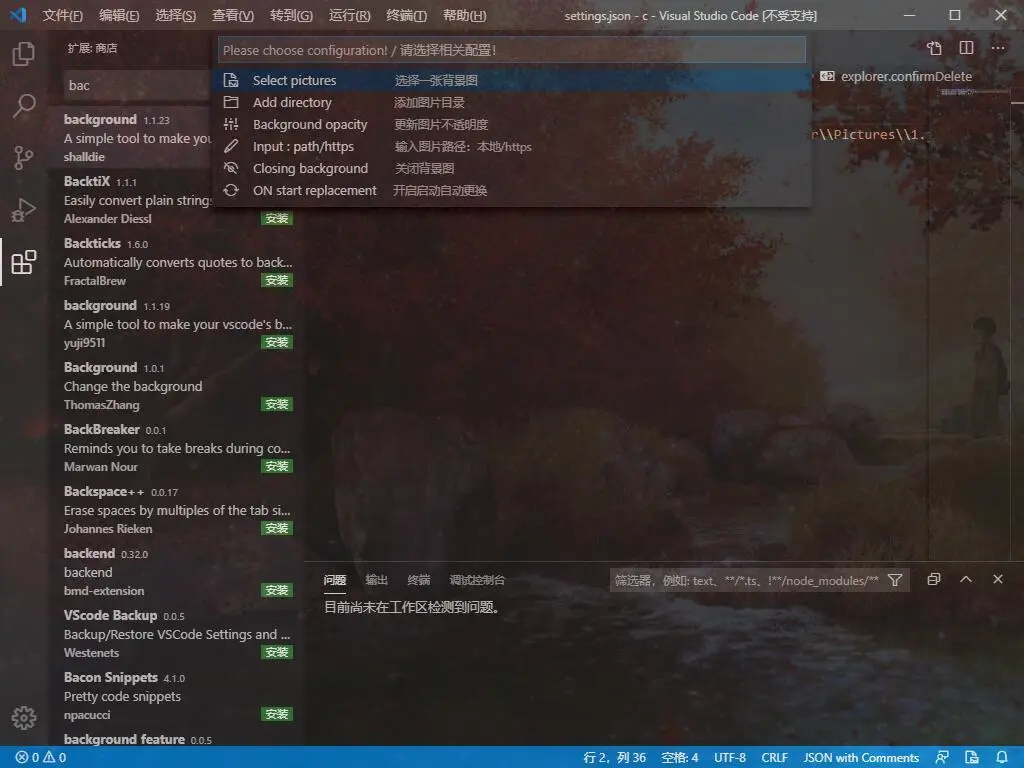The image size is (1024, 768).
Task: Choose Select pictures option
Action: coord(512,80)
